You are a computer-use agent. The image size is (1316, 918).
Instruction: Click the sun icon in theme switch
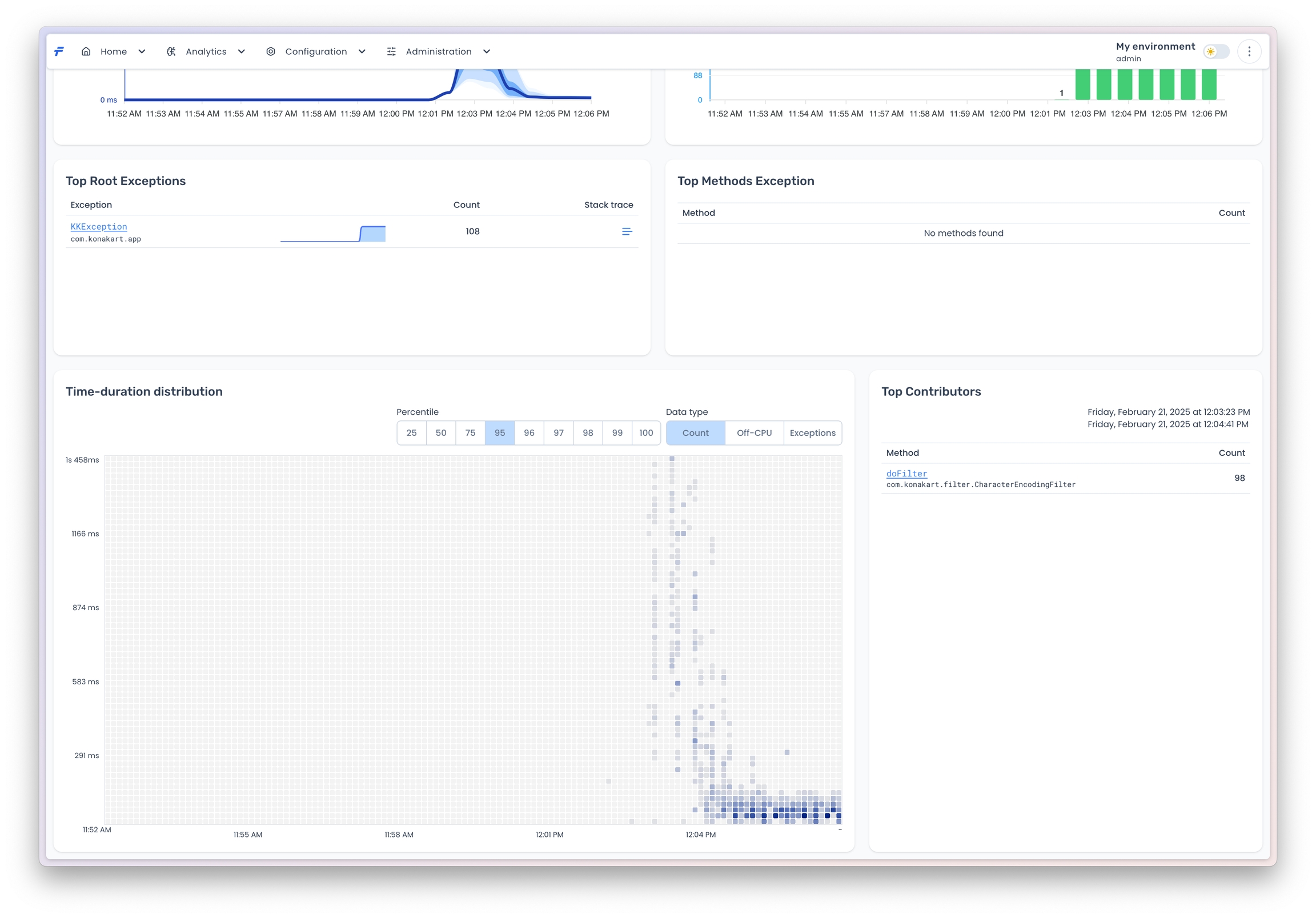1210,51
